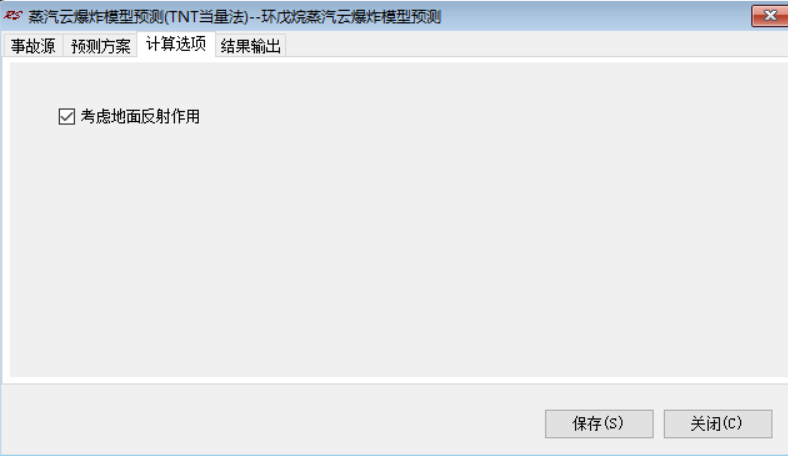Click the 关闭(C) button
The image size is (788, 456).
[x=718, y=423]
